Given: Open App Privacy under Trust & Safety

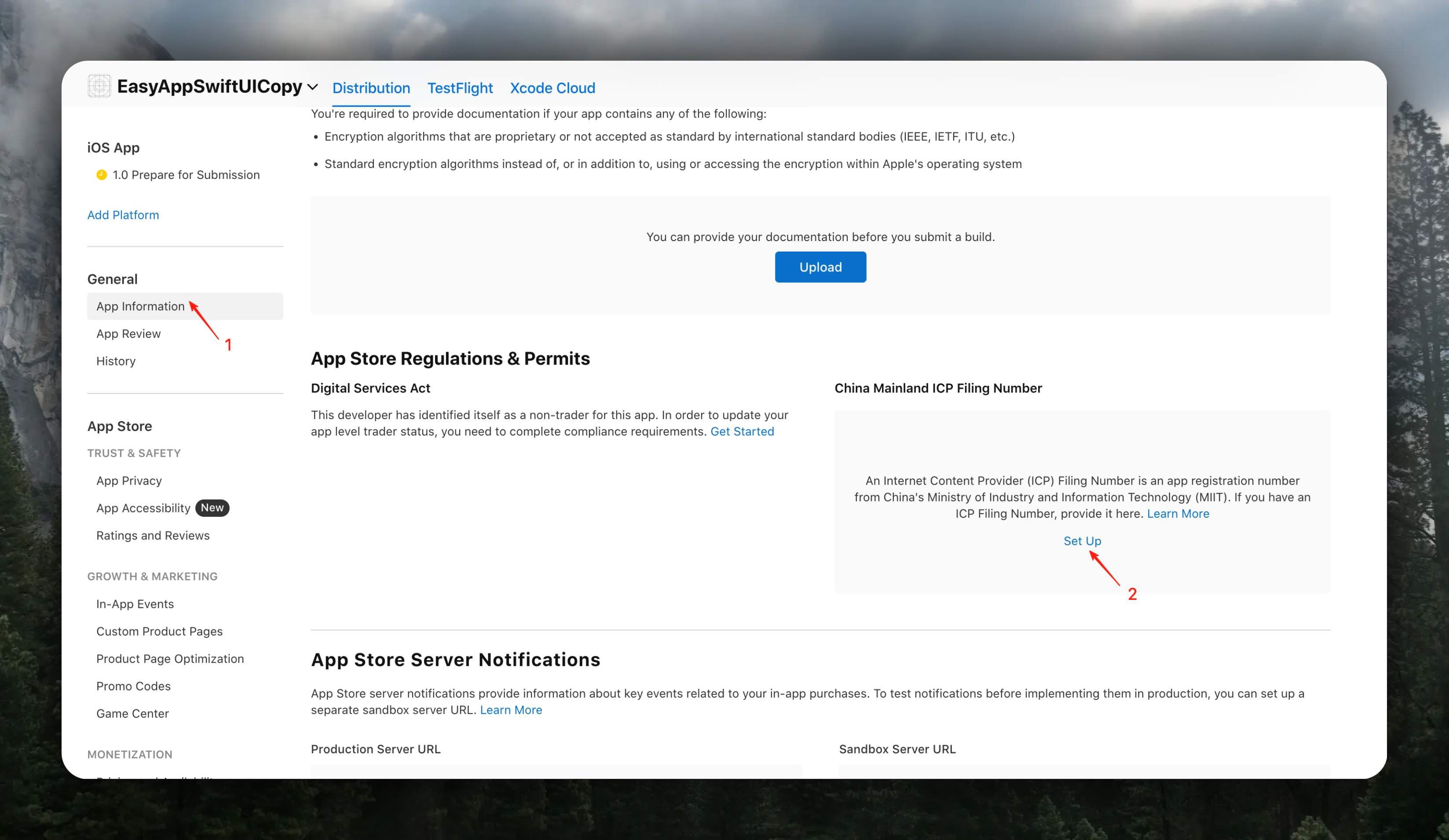Looking at the screenshot, I should (129, 481).
